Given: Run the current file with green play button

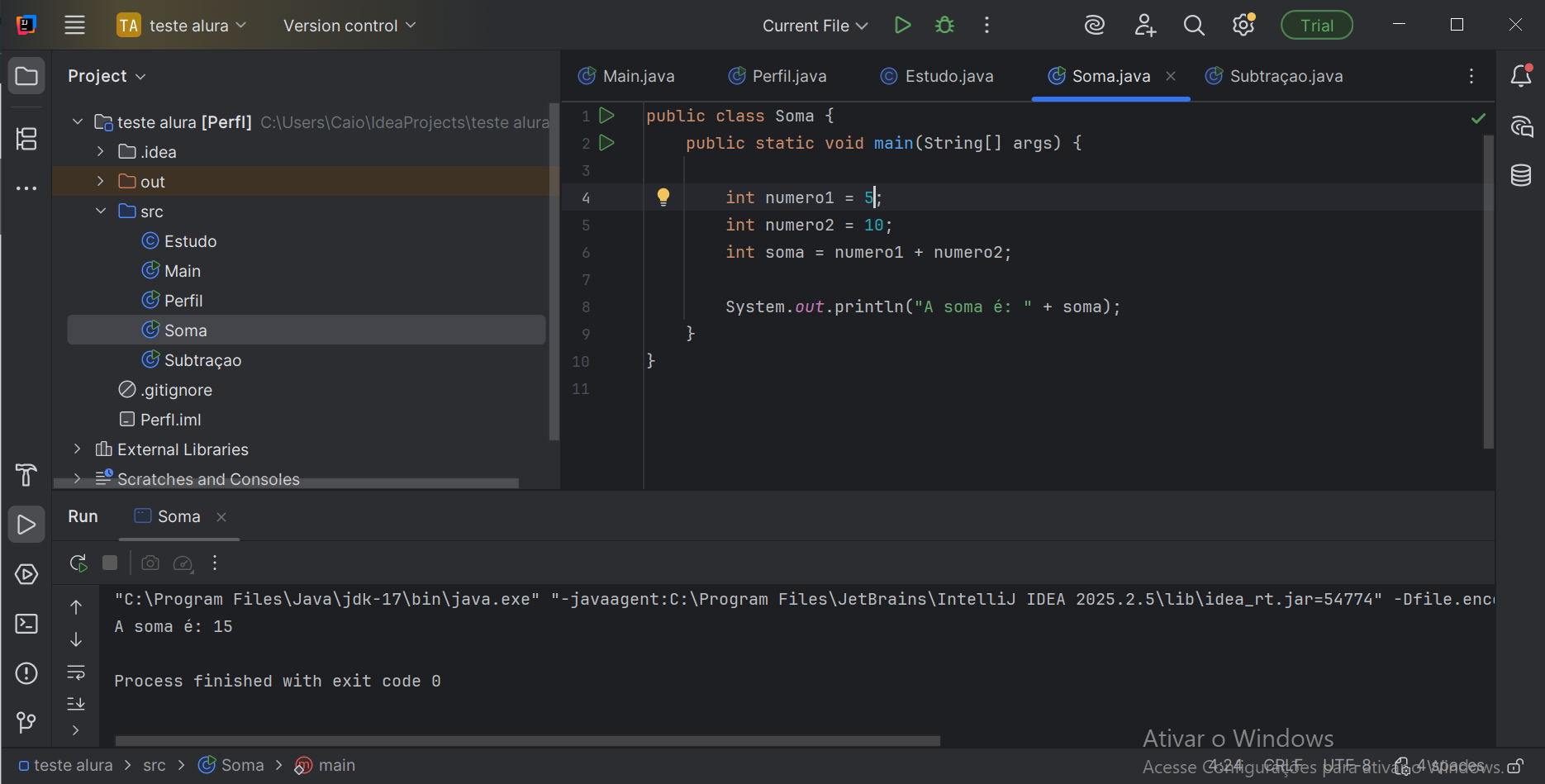Looking at the screenshot, I should (x=902, y=26).
